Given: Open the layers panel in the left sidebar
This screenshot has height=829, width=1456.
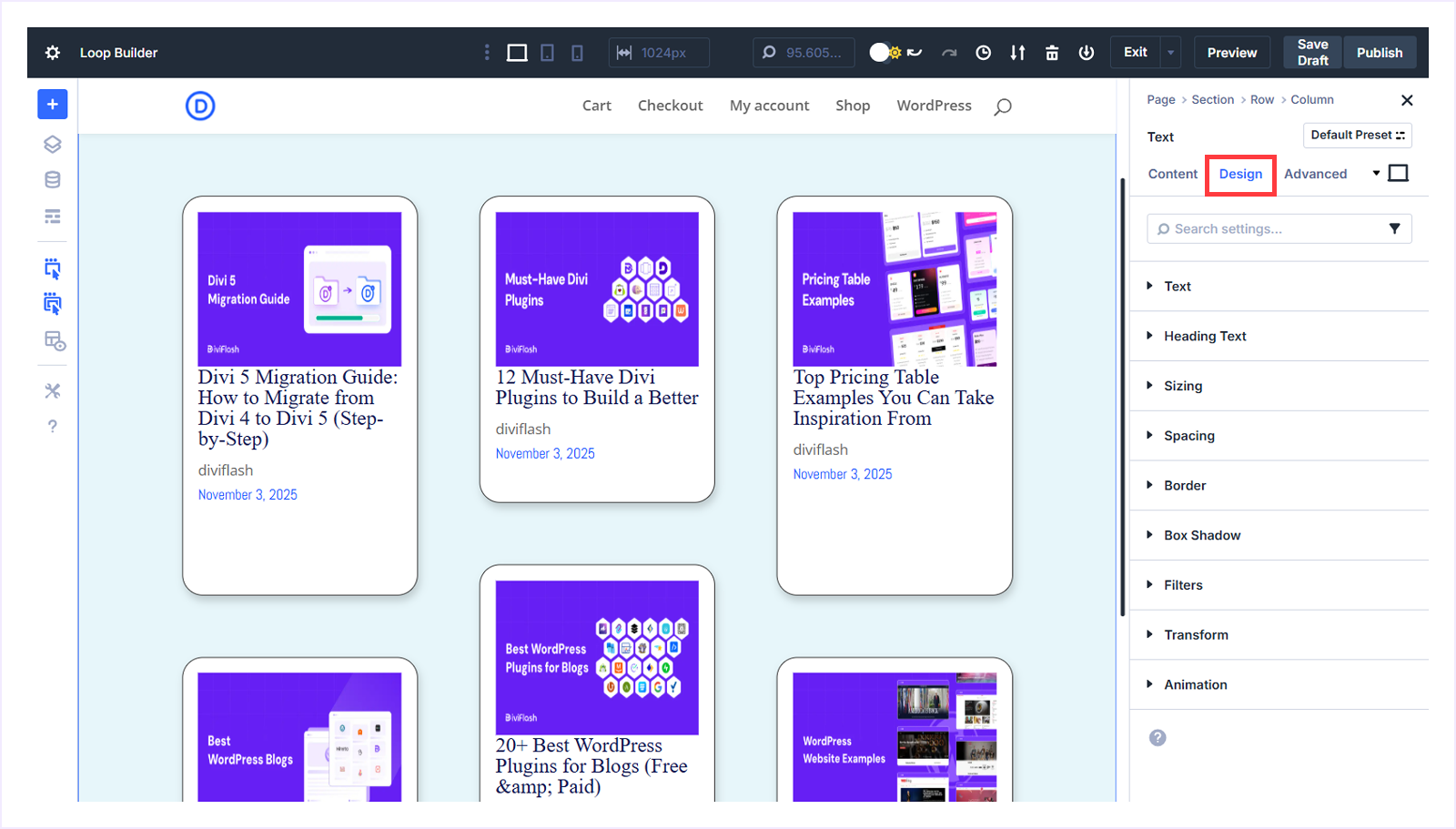Looking at the screenshot, I should pos(52,144).
